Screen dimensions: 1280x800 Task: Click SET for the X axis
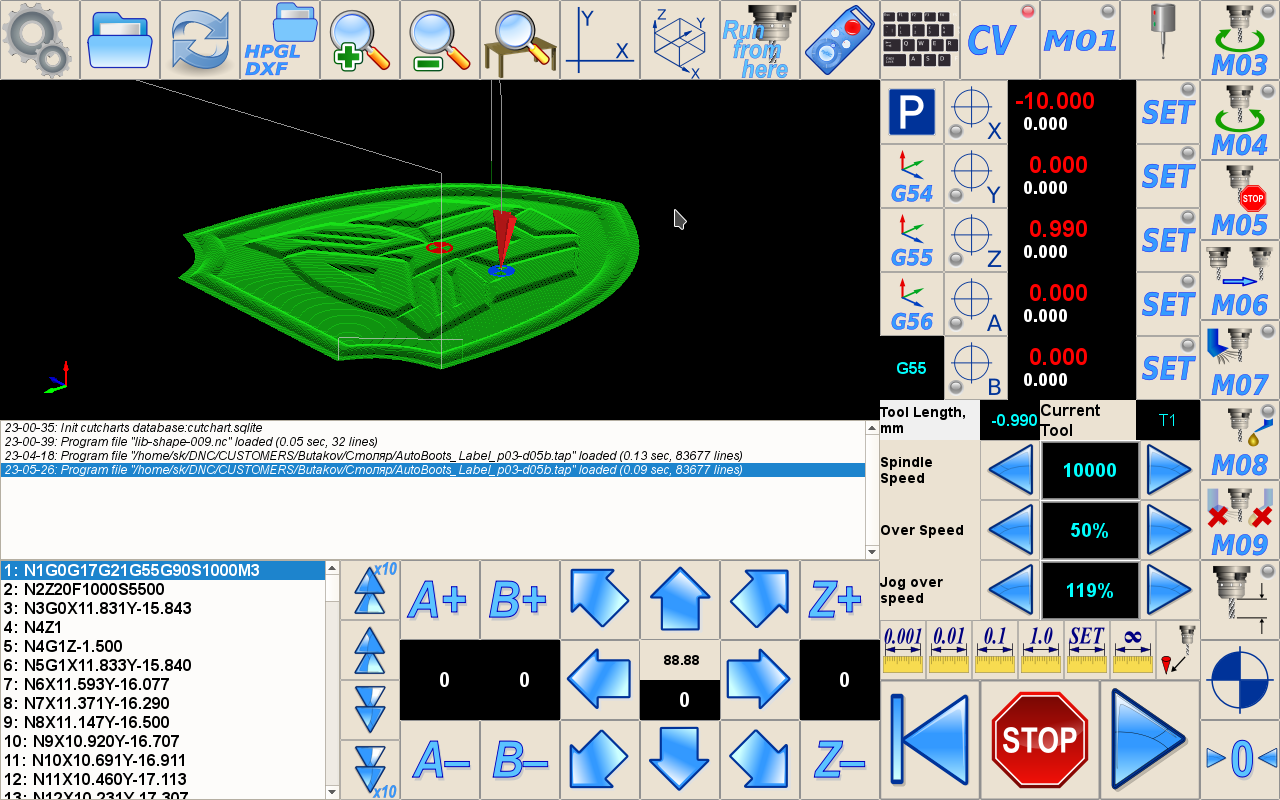[x=1168, y=112]
